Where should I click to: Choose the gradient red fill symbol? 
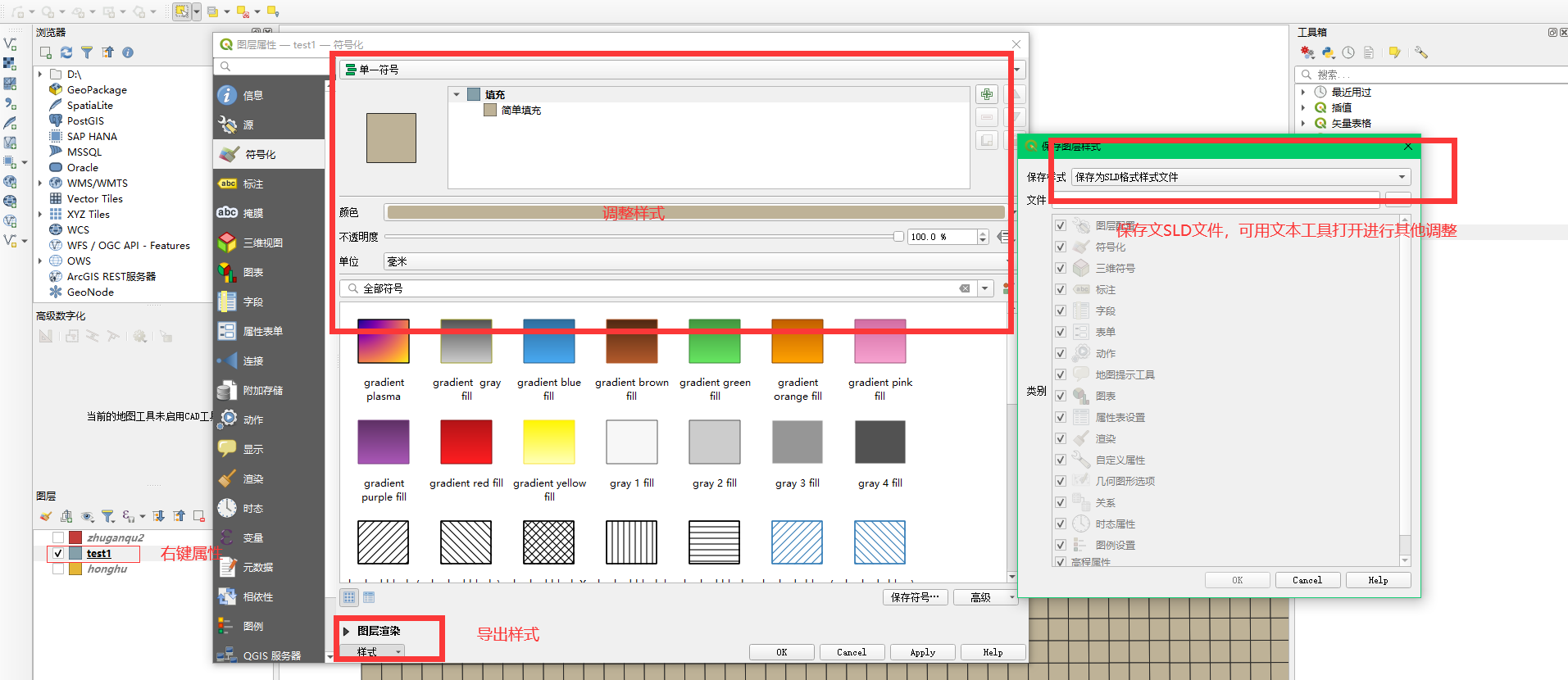466,442
